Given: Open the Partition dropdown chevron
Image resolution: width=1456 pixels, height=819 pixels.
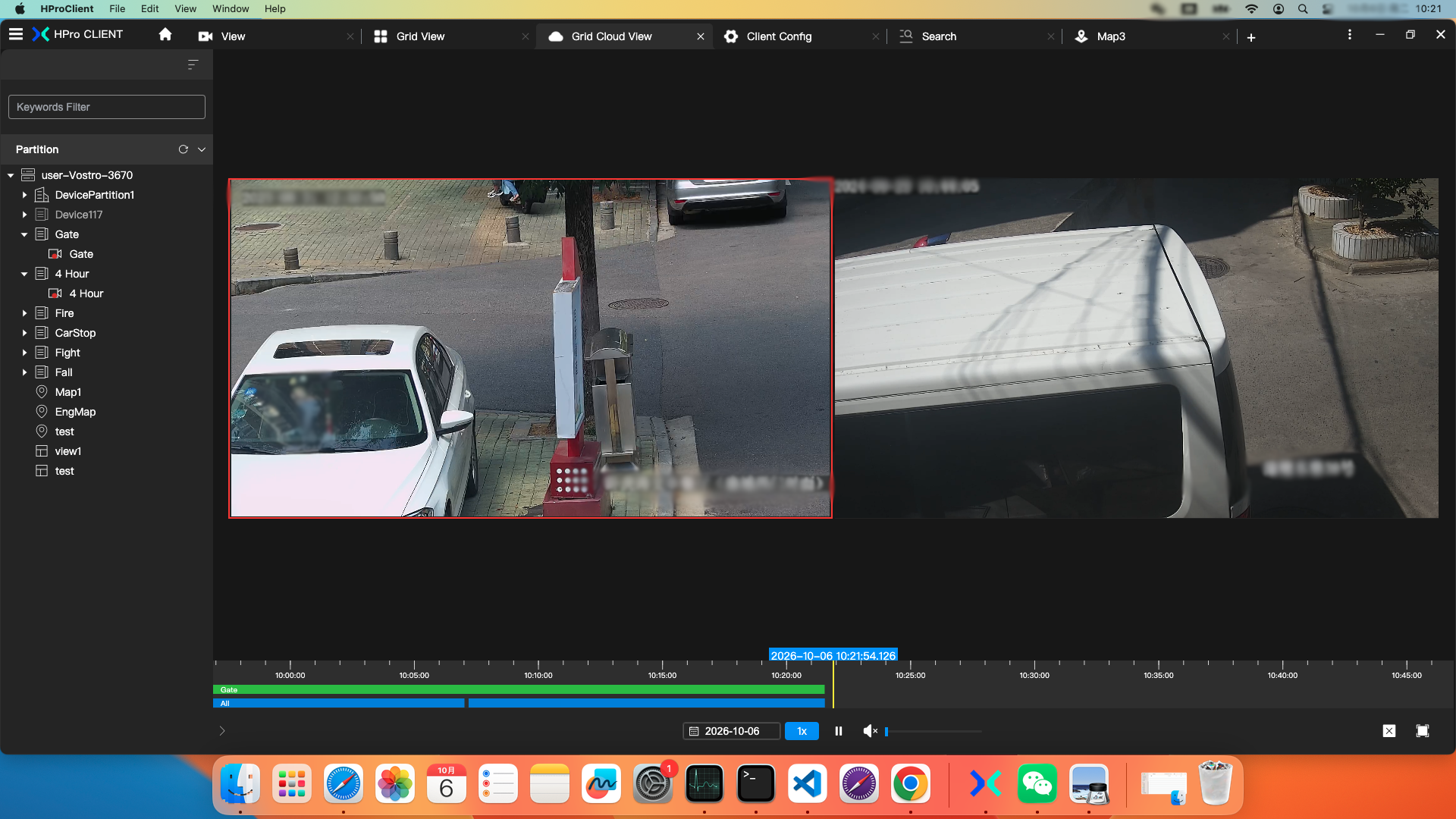Looking at the screenshot, I should (202, 149).
